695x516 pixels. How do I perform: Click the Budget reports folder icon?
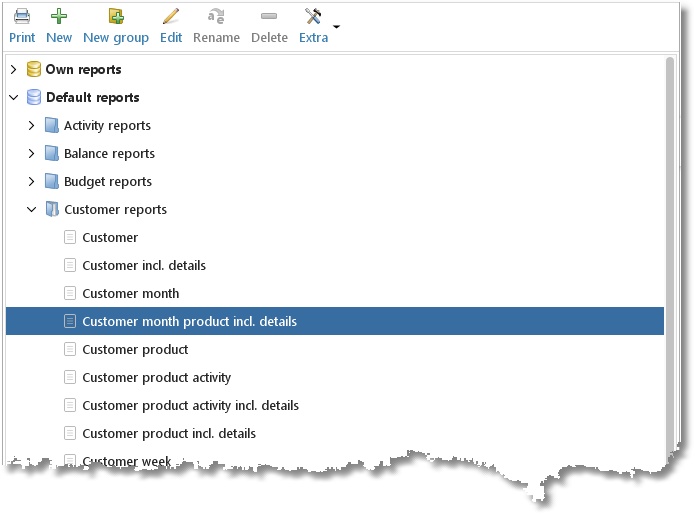(x=51, y=181)
